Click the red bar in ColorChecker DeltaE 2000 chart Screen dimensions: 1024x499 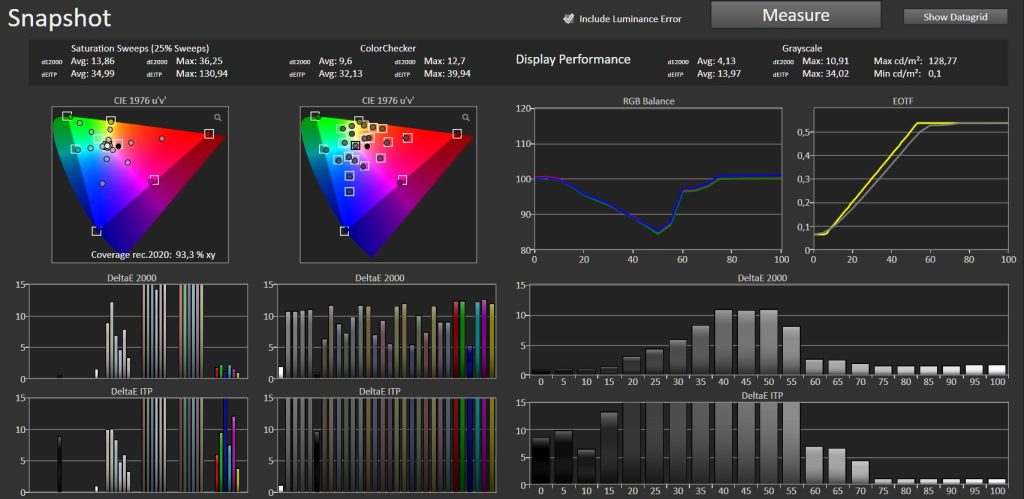tap(456, 340)
